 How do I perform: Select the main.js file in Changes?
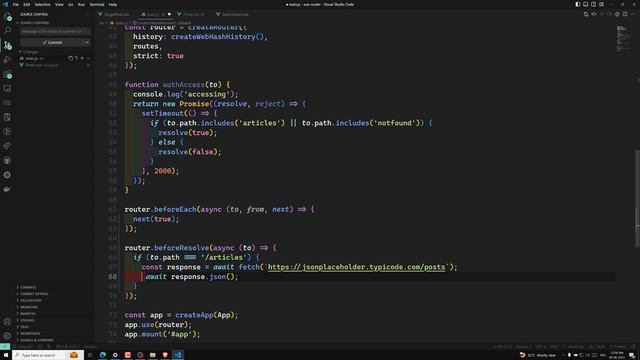[x=54, y=58]
